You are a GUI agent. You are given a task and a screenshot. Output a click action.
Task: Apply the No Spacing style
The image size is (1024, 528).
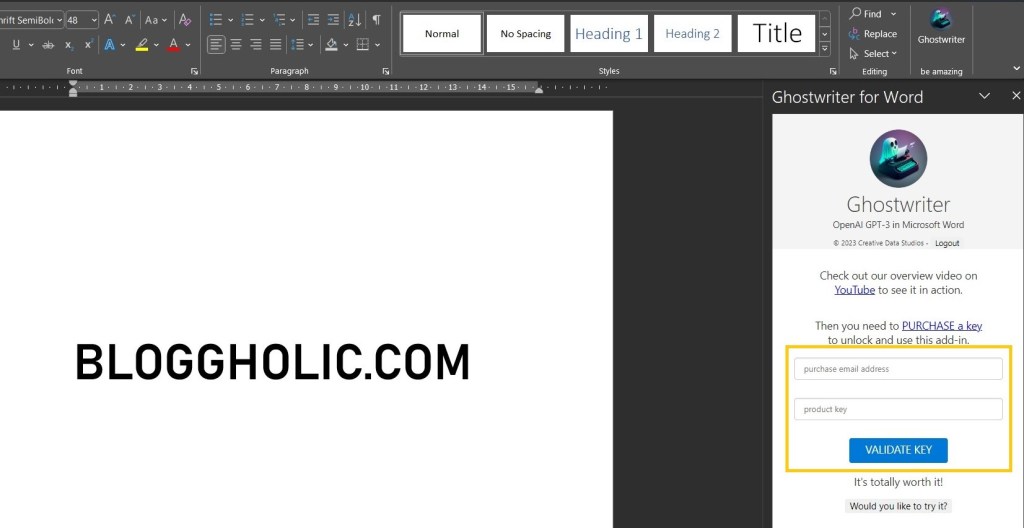(x=526, y=33)
